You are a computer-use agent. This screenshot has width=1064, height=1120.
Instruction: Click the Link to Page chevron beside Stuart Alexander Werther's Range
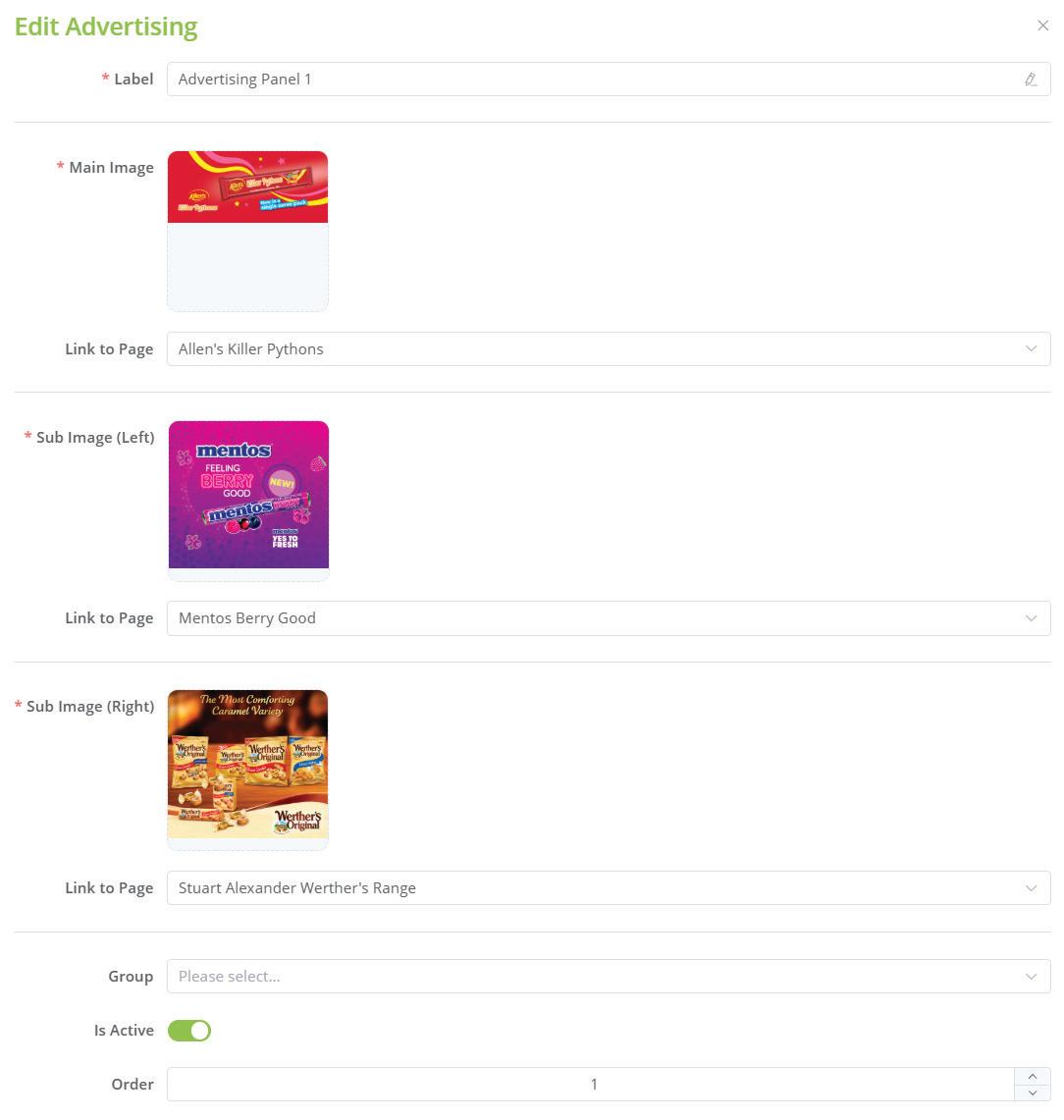[x=1031, y=888]
